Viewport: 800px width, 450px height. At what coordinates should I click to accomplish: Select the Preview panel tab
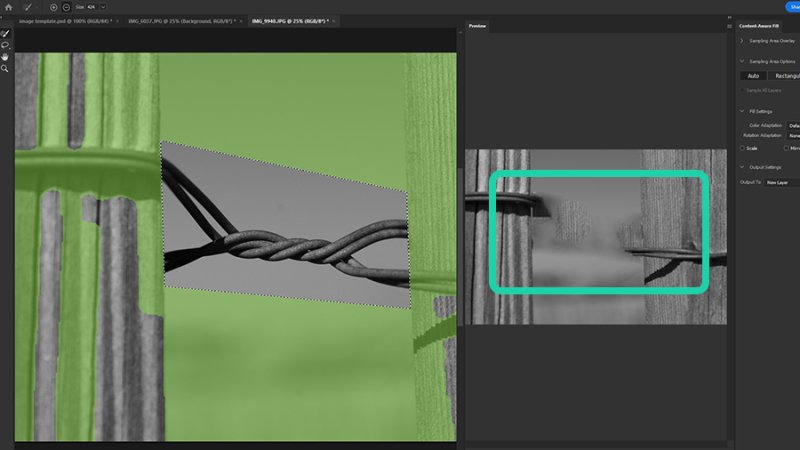[478, 26]
